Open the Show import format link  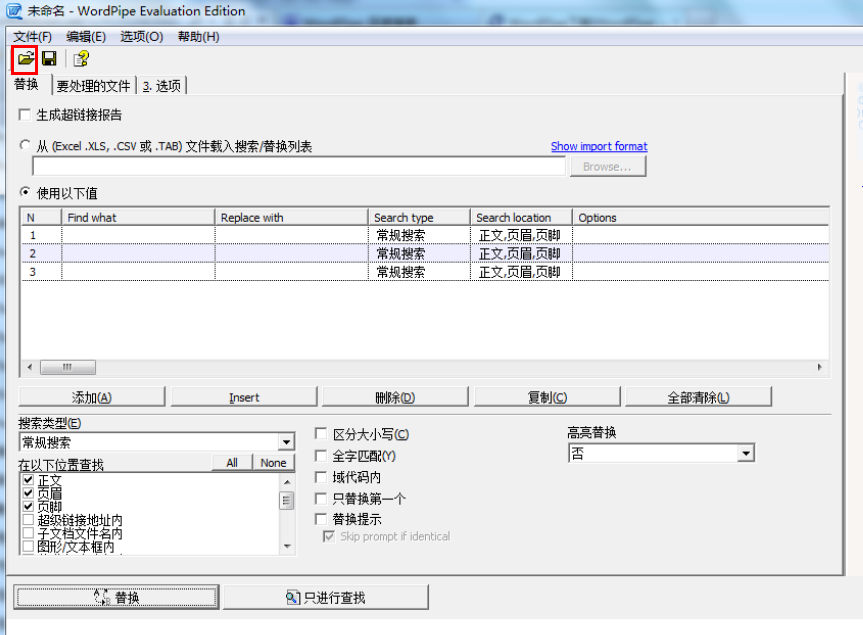tap(599, 146)
